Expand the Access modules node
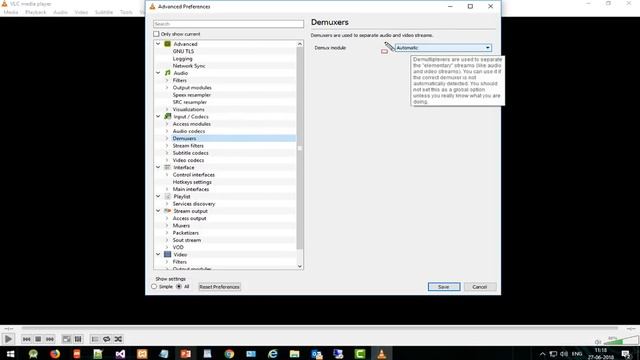Image resolution: width=640 pixels, height=360 pixels. [167, 124]
